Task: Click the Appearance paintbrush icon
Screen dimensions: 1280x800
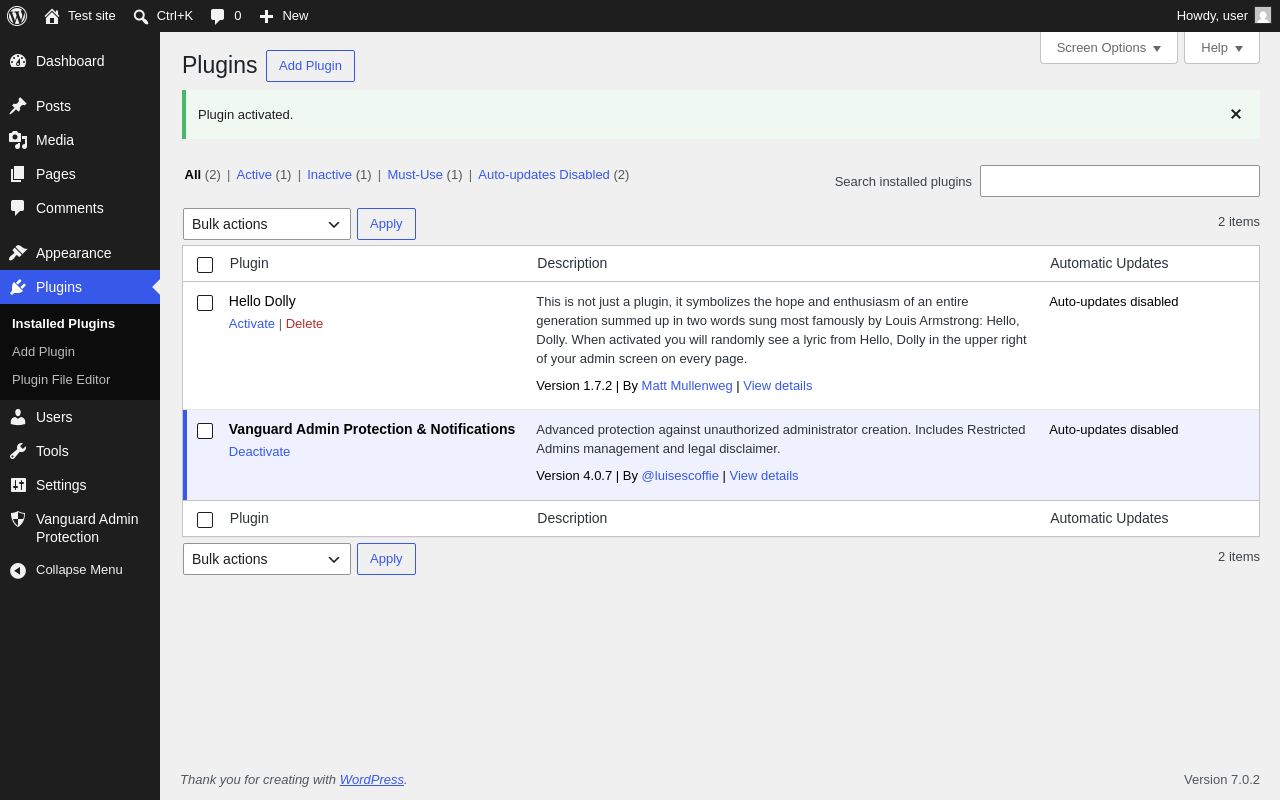Action: coord(18,253)
